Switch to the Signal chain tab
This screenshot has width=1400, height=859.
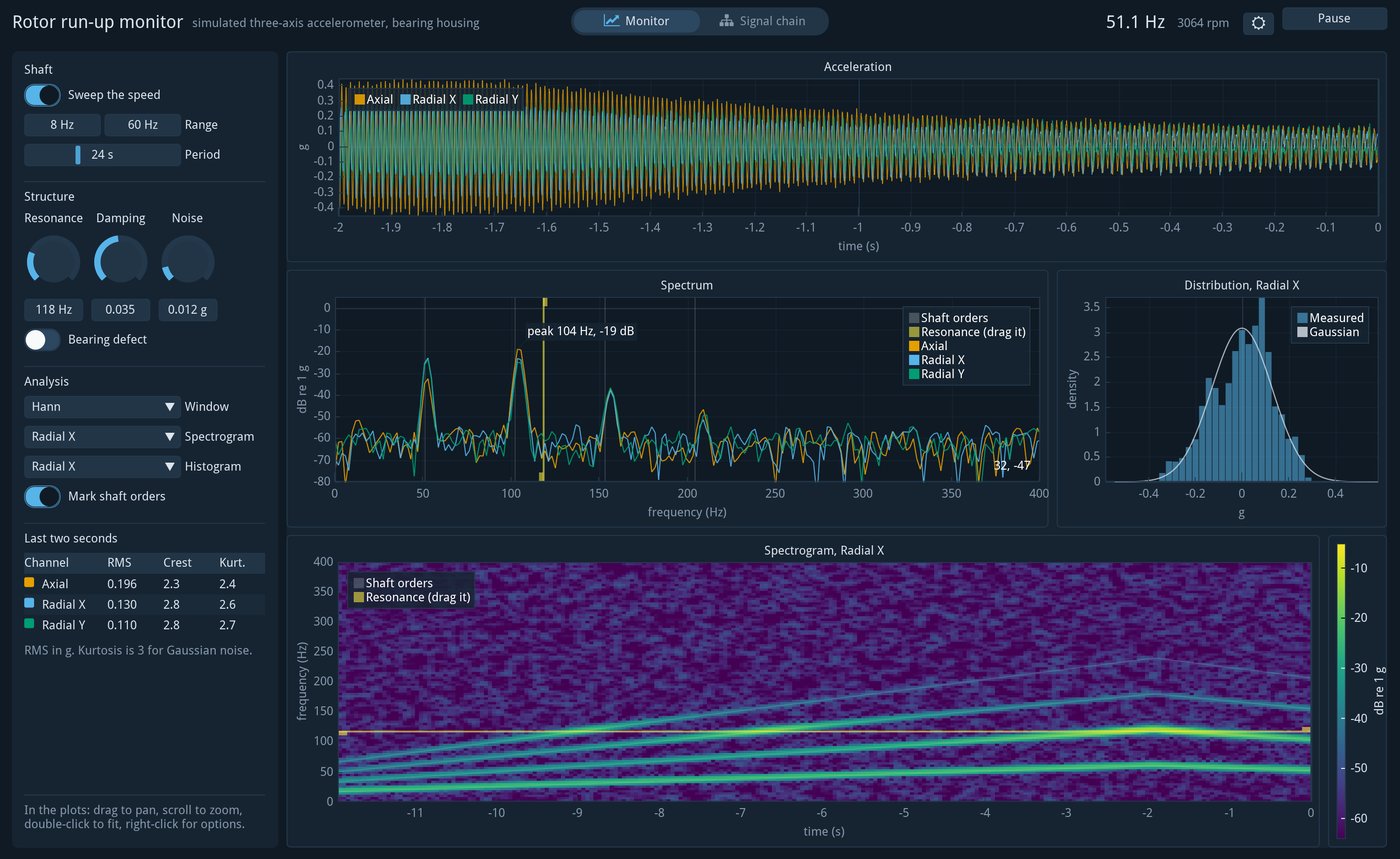tap(762, 21)
